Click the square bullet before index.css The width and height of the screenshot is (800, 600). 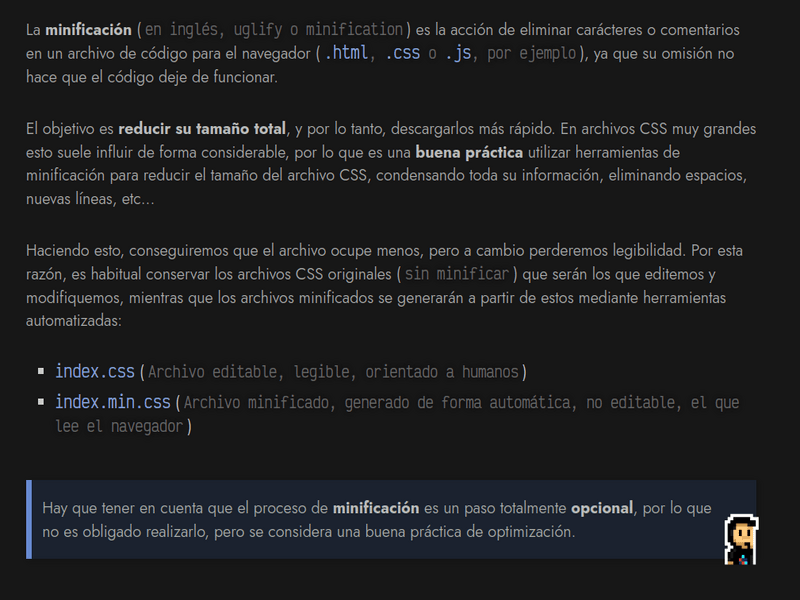[41, 371]
